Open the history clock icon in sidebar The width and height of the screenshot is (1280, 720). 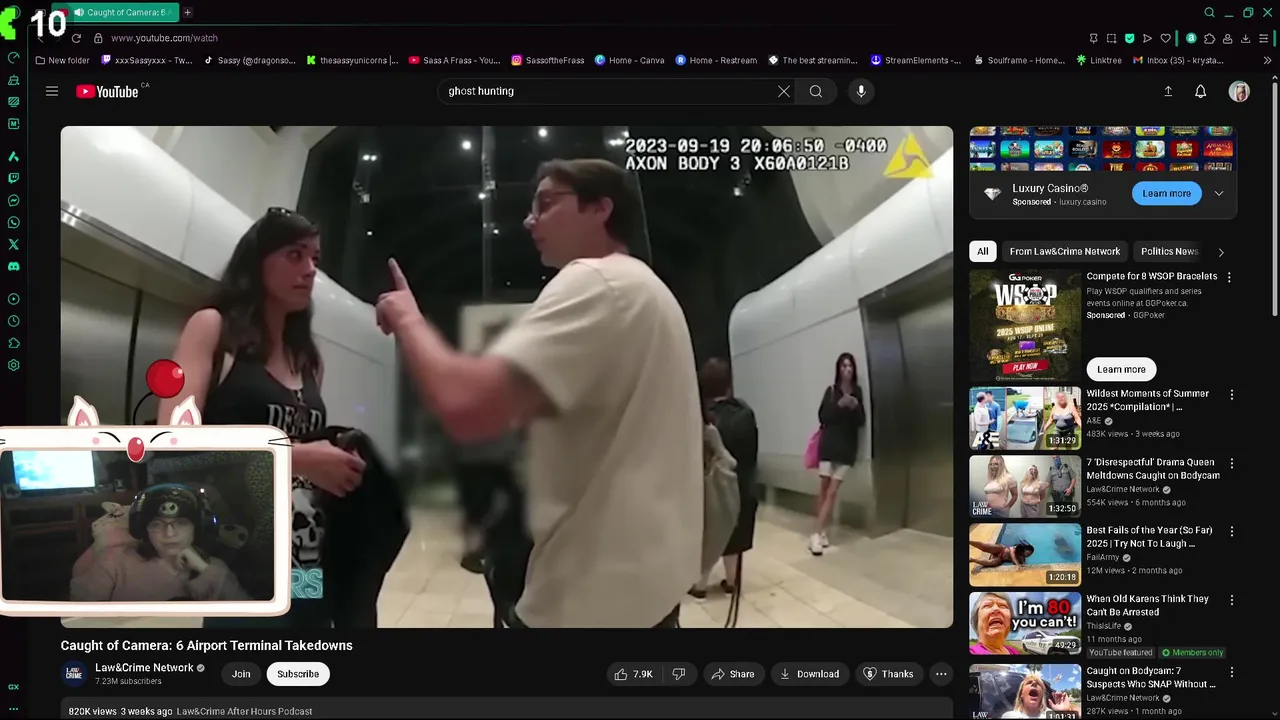[x=14, y=321]
